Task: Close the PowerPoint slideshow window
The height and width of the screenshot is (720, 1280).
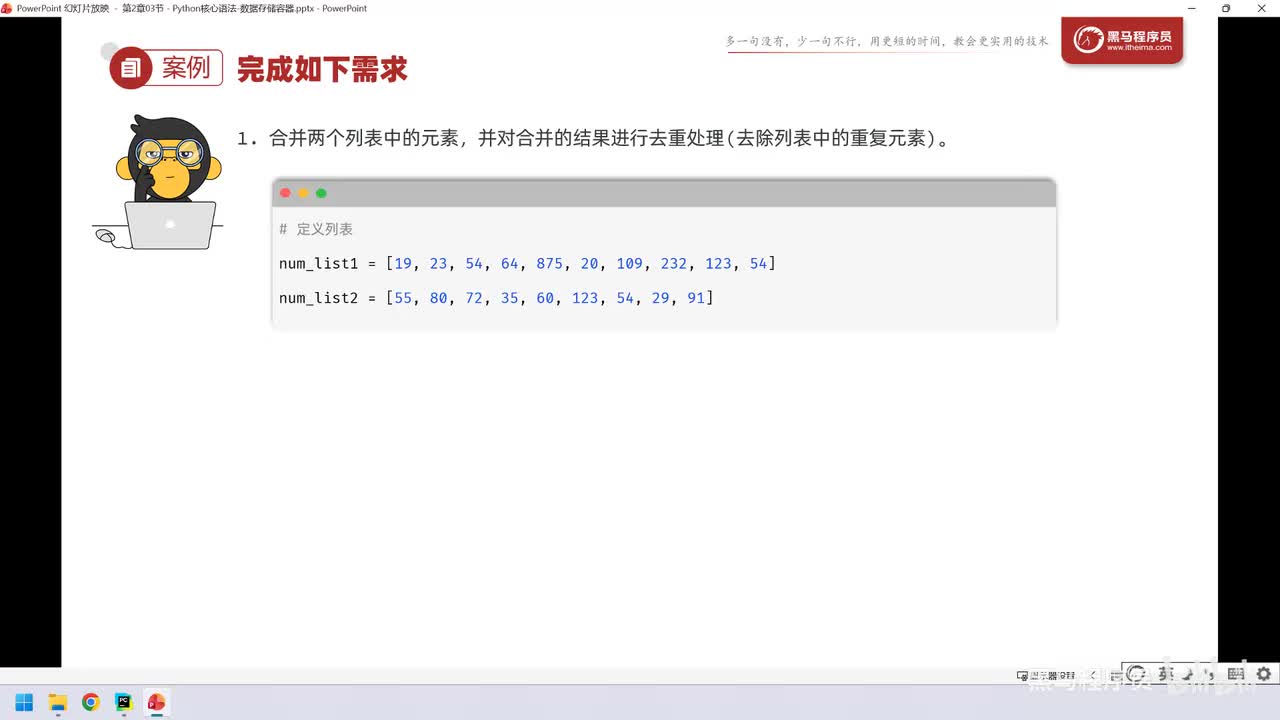Action: [1262, 8]
